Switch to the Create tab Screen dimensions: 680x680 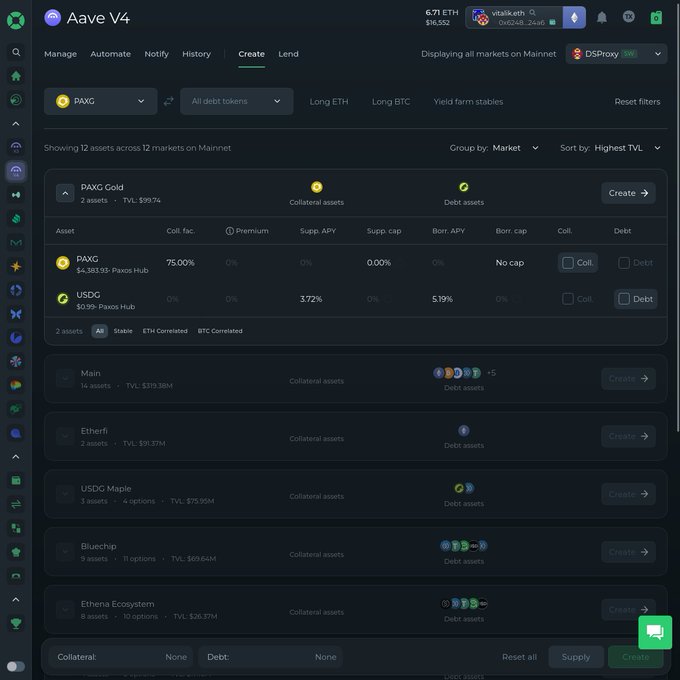tap(252, 54)
